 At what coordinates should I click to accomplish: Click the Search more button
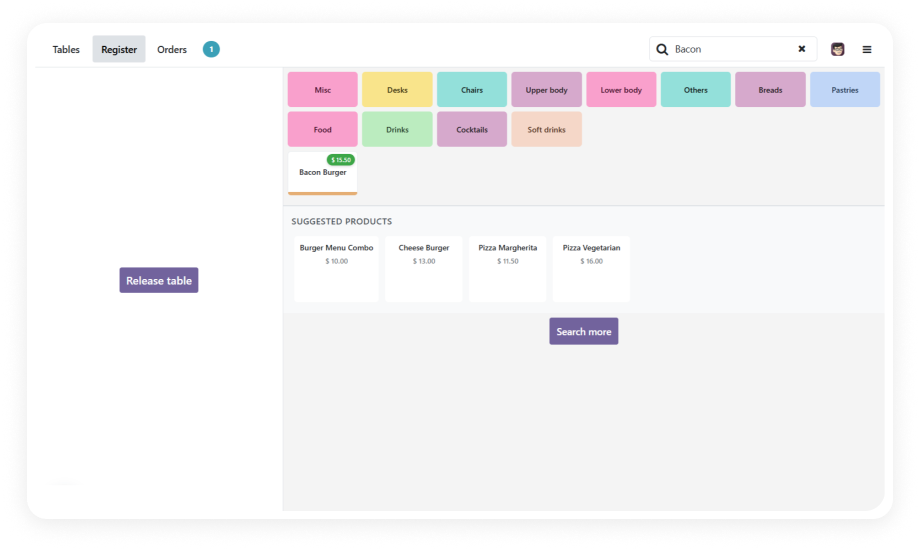pos(584,332)
